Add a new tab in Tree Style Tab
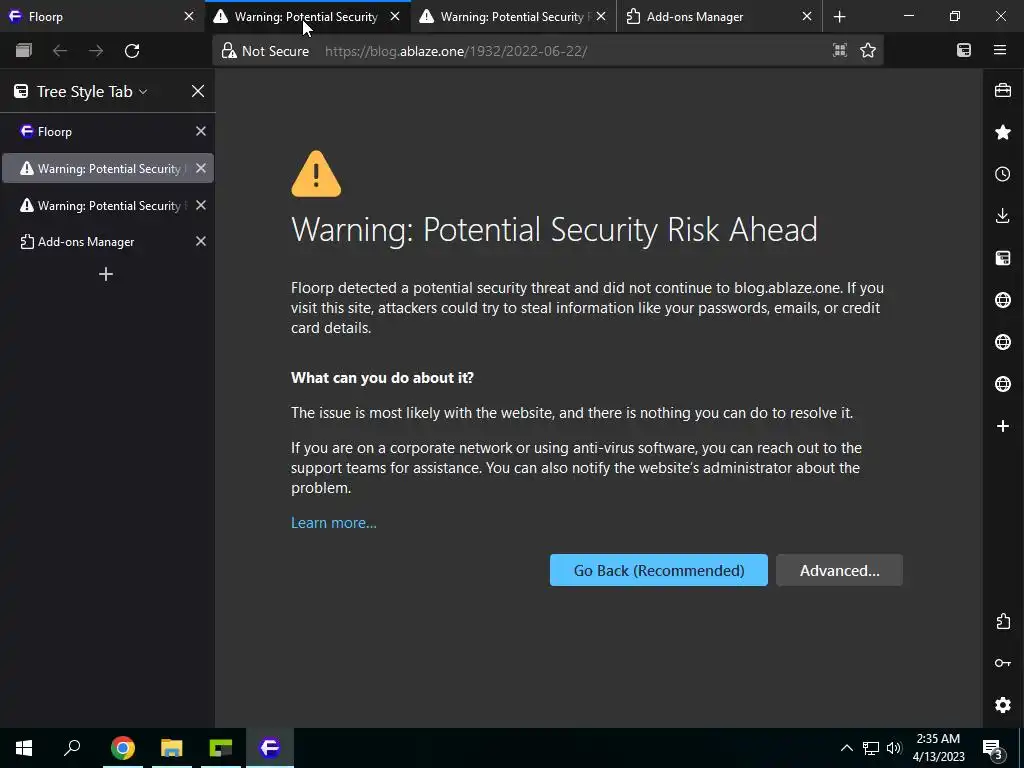1024x768 pixels. [x=106, y=274]
